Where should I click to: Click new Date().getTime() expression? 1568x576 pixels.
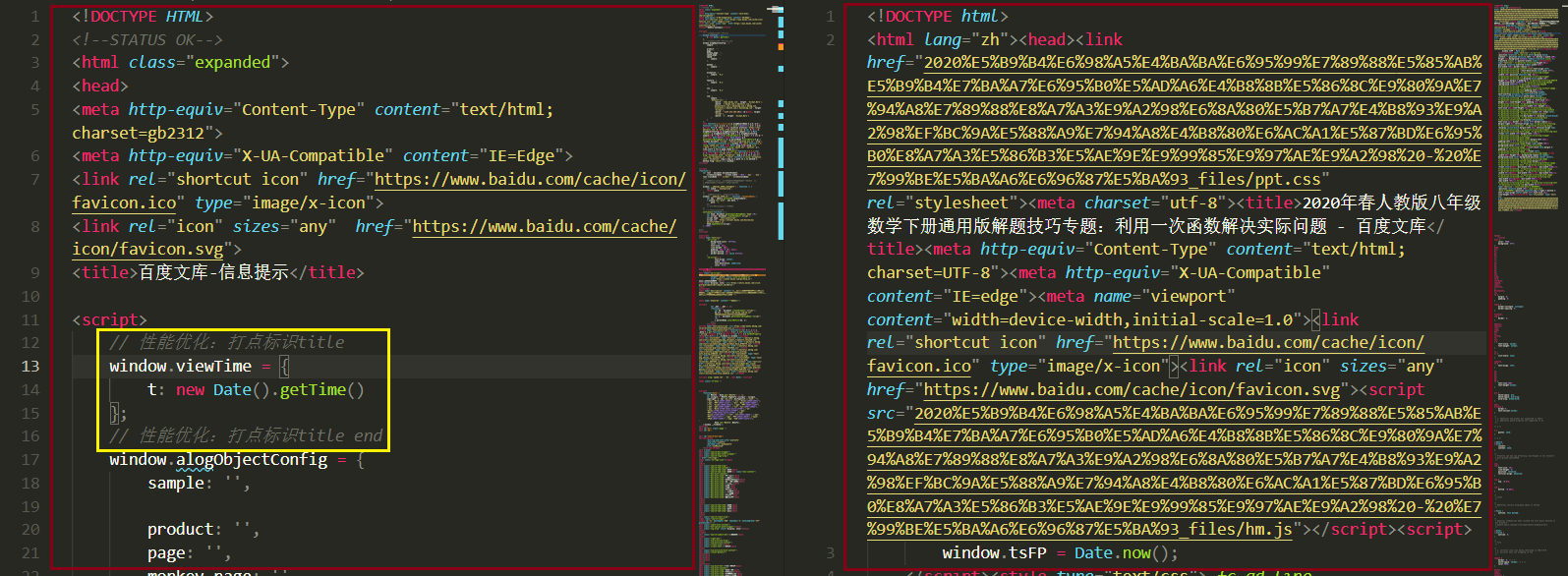(x=270, y=389)
